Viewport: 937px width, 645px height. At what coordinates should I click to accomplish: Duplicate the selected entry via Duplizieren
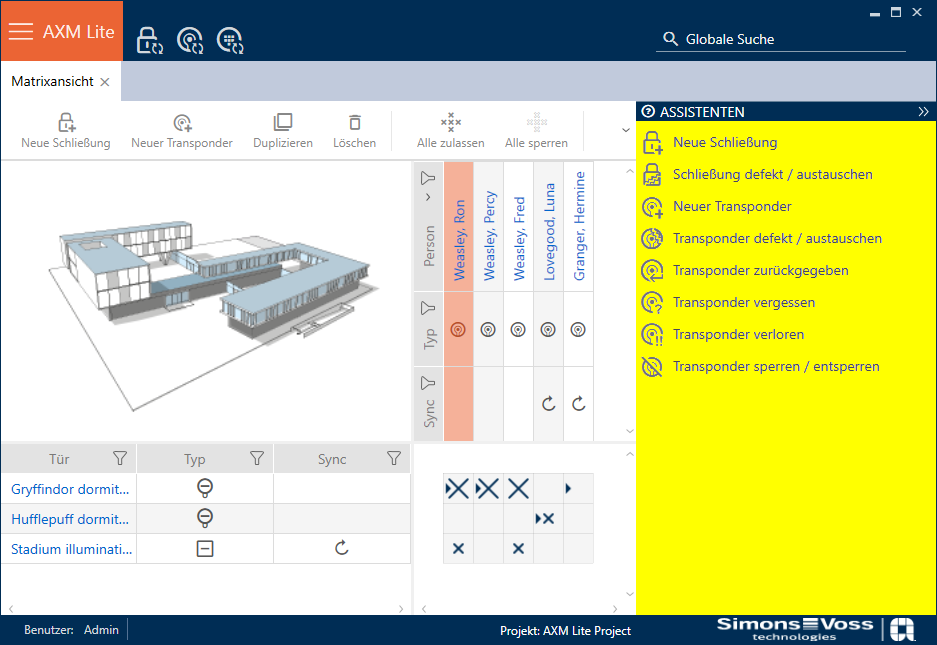point(283,123)
